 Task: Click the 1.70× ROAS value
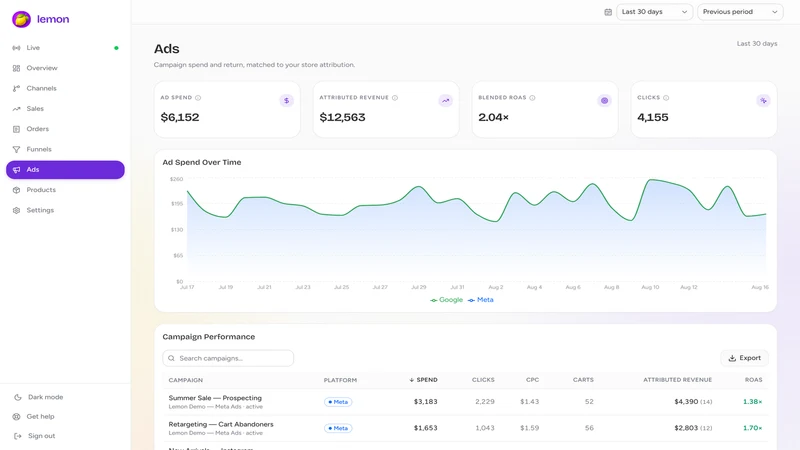753,428
